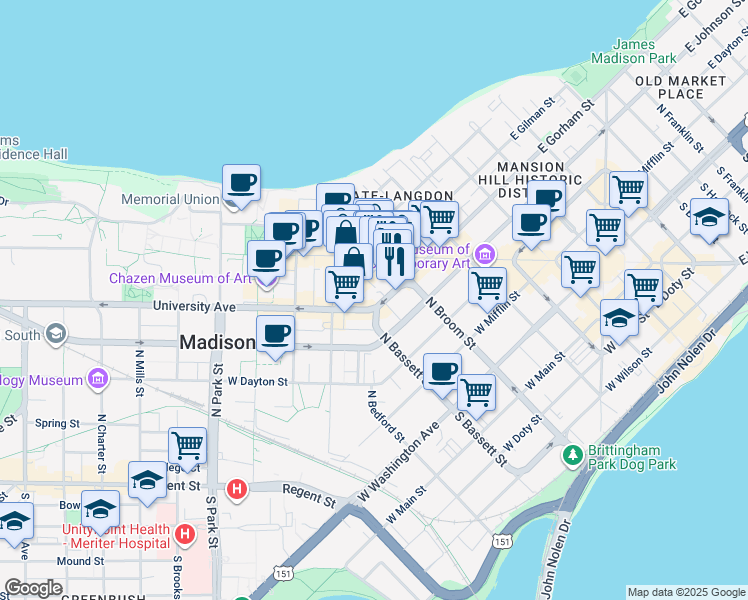Click the Museum of Contemporary Art pin

pos(486,254)
